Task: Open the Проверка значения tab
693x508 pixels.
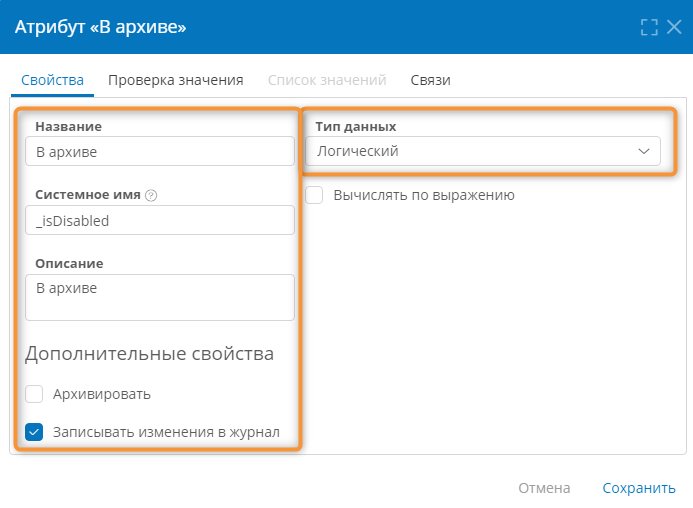Action: [175, 80]
